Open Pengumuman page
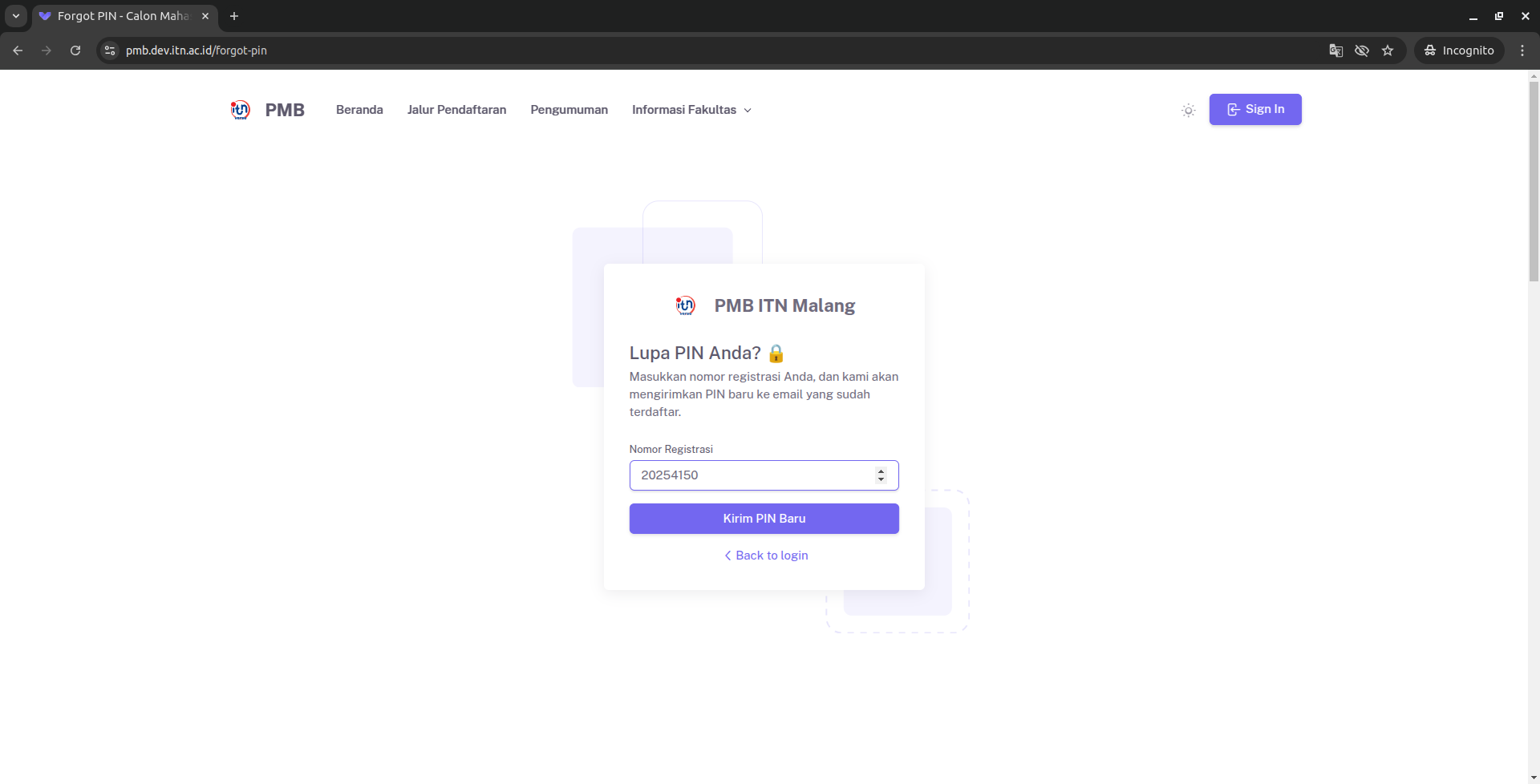 [x=569, y=110]
